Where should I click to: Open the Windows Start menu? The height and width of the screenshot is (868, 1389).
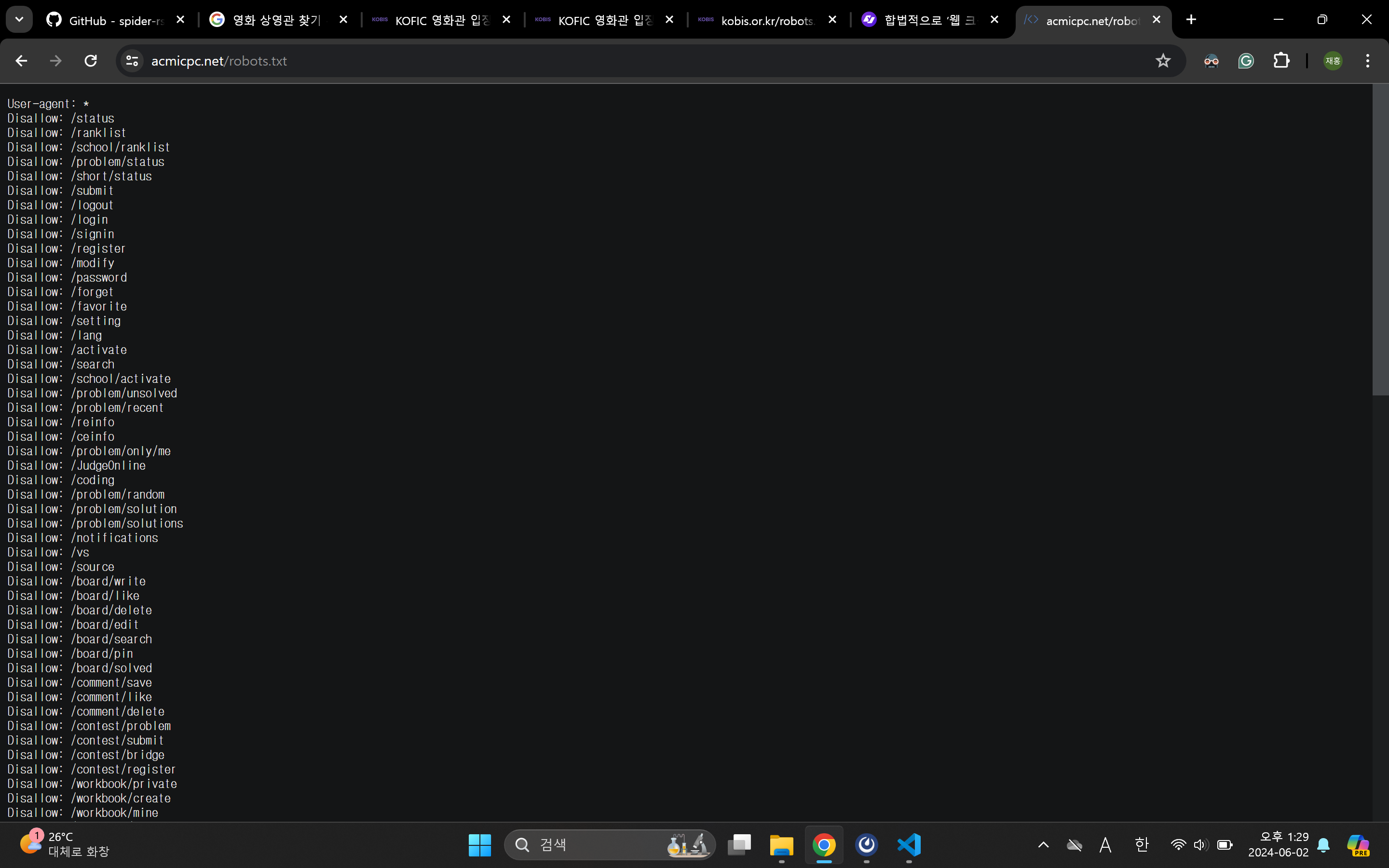pos(480,844)
